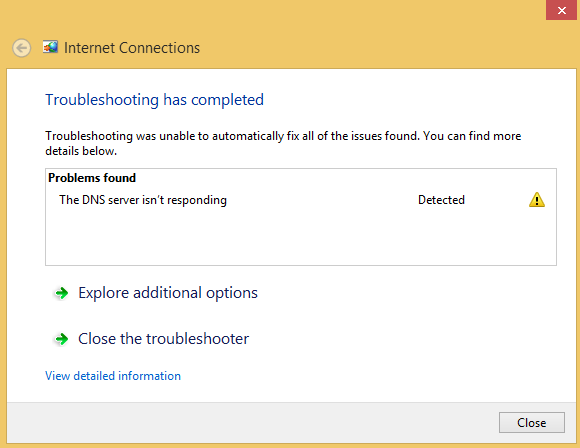Viewport: 580px width, 448px height.
Task: Click the Detected status text
Action: pos(441,200)
